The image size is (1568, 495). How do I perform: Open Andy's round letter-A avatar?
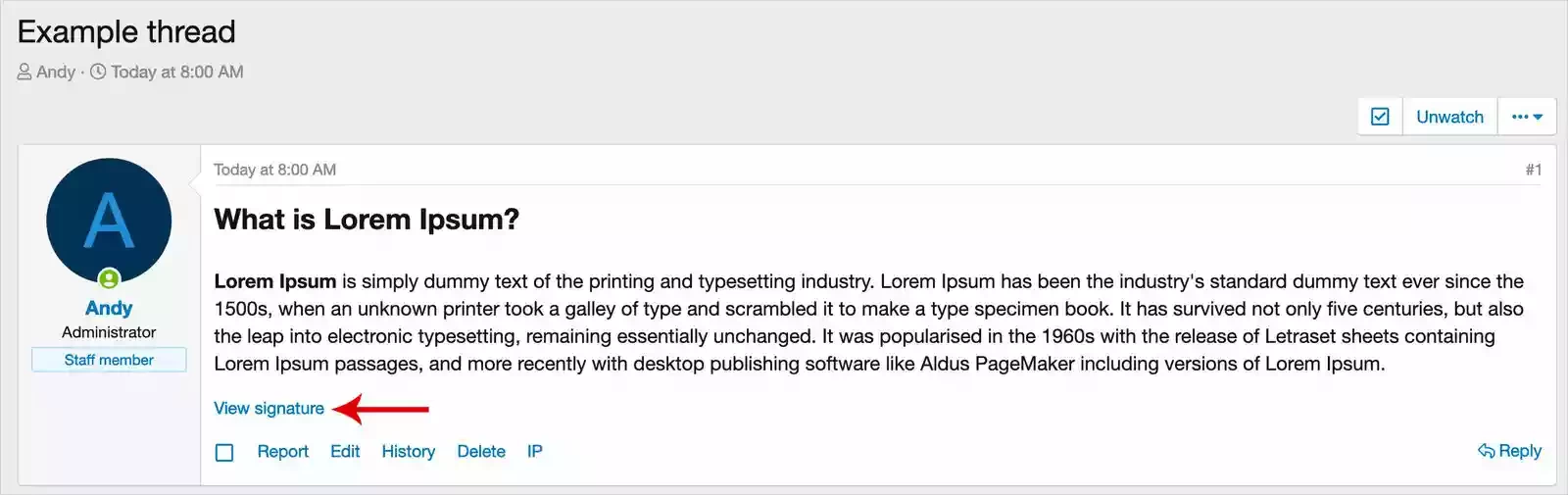pos(109,221)
